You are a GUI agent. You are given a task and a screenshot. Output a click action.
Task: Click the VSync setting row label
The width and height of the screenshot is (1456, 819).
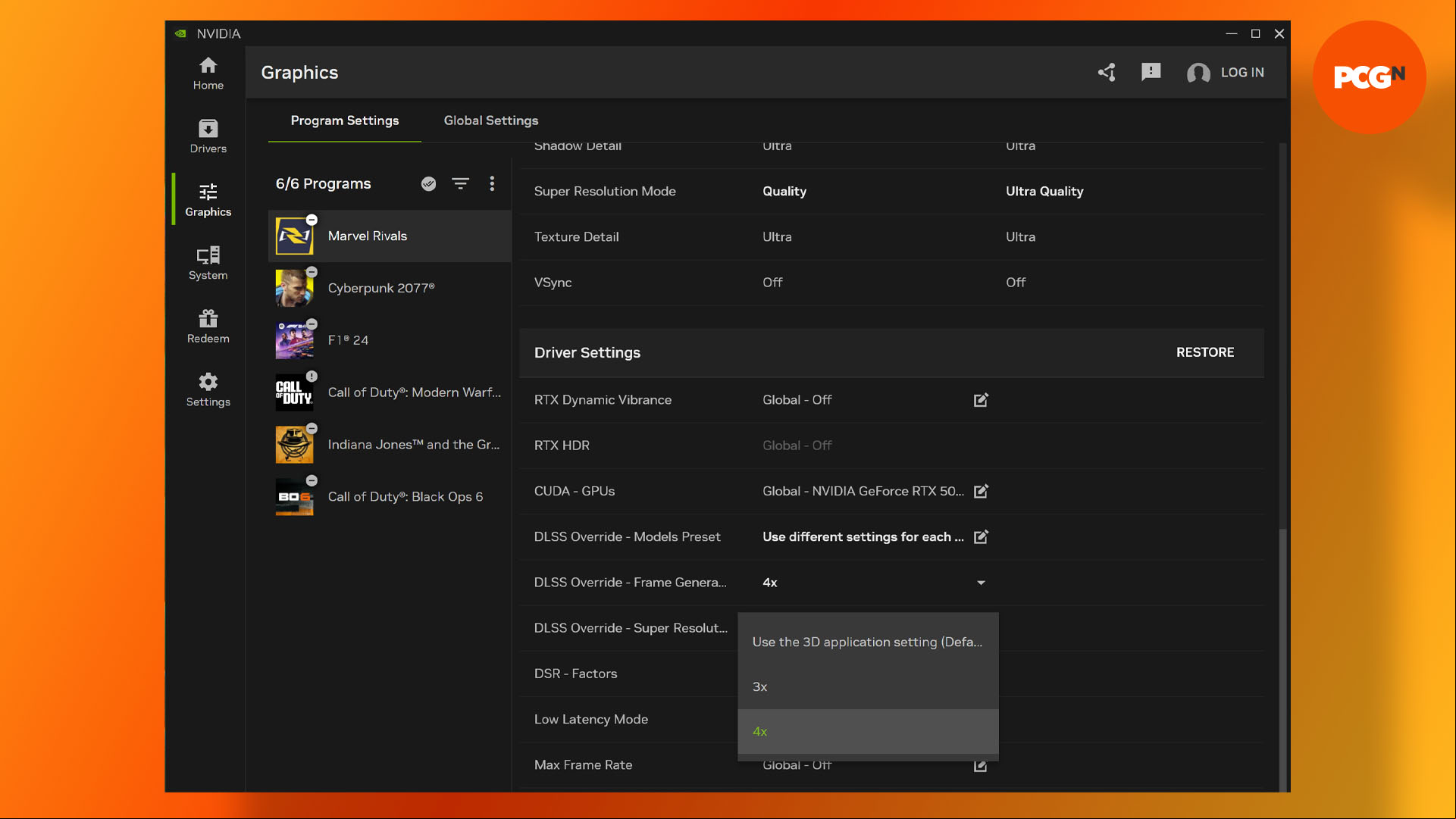pyautogui.click(x=553, y=283)
